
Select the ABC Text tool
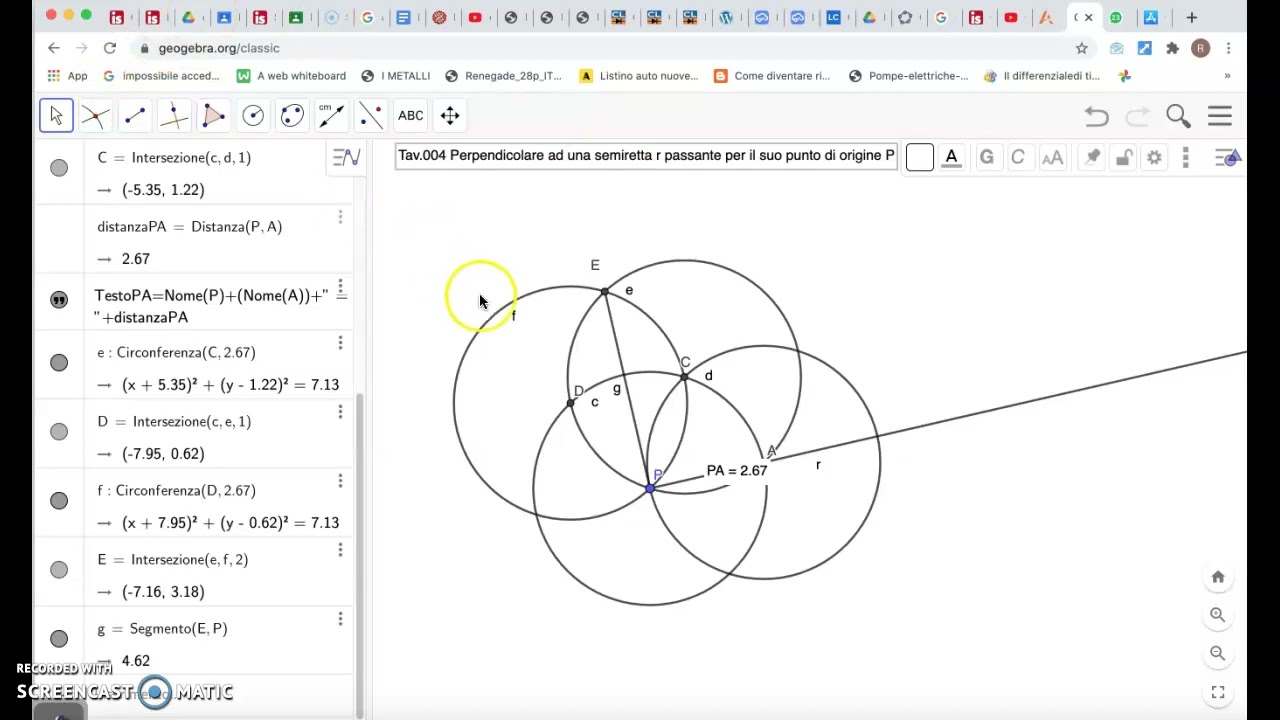pyautogui.click(x=410, y=115)
